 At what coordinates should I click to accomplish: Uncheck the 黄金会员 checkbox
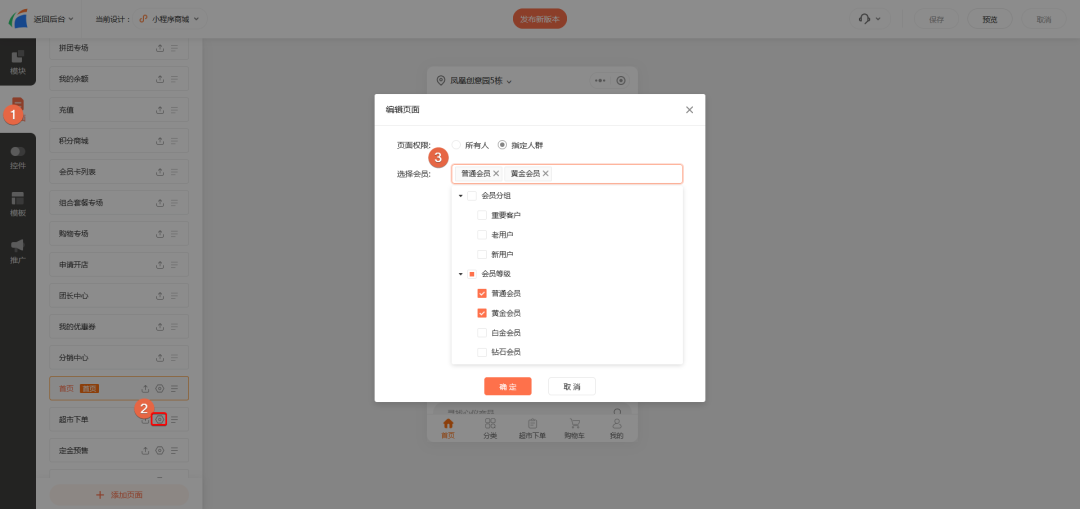point(482,313)
